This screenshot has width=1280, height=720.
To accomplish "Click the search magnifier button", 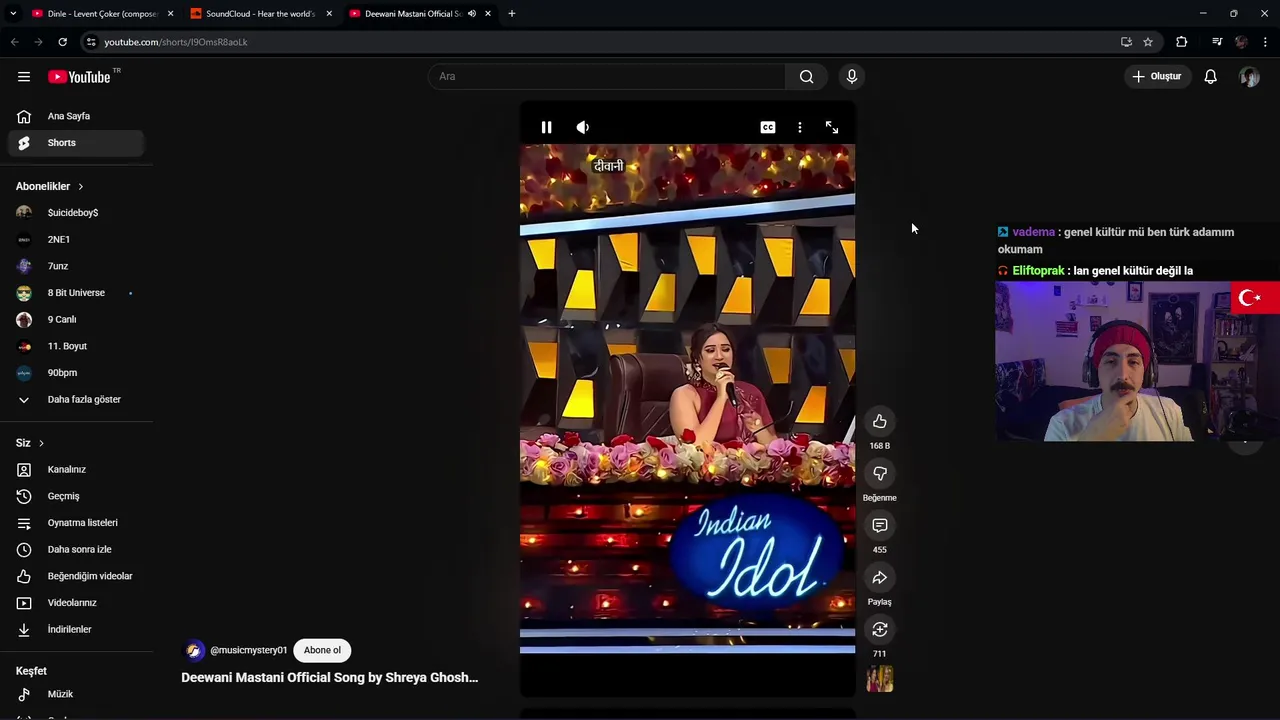I will click(806, 77).
